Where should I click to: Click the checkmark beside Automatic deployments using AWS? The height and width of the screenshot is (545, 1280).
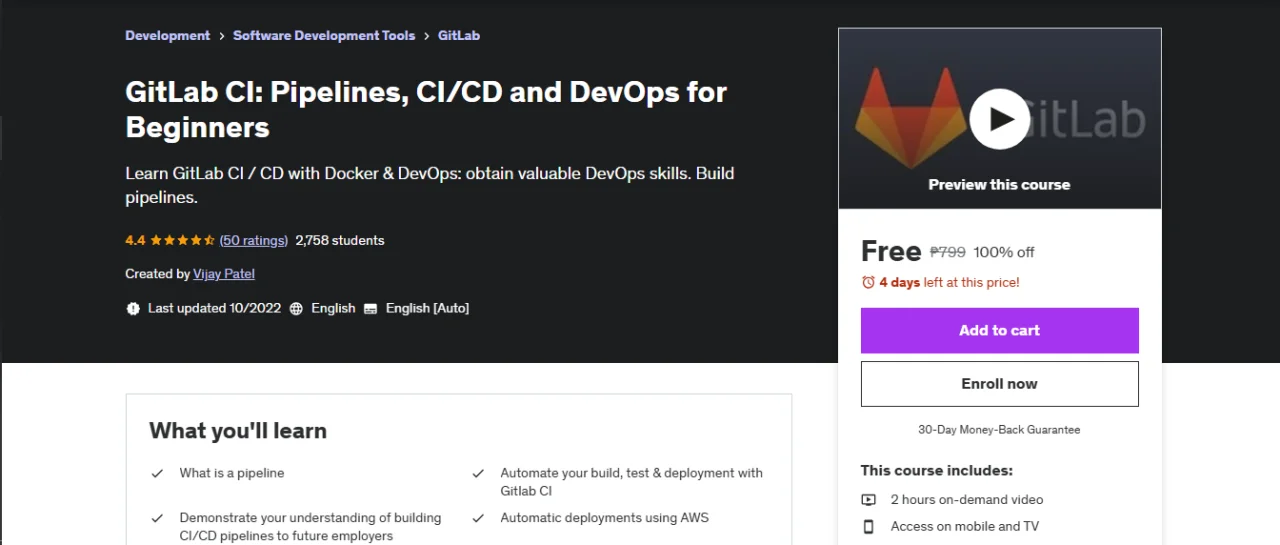pyautogui.click(x=478, y=518)
